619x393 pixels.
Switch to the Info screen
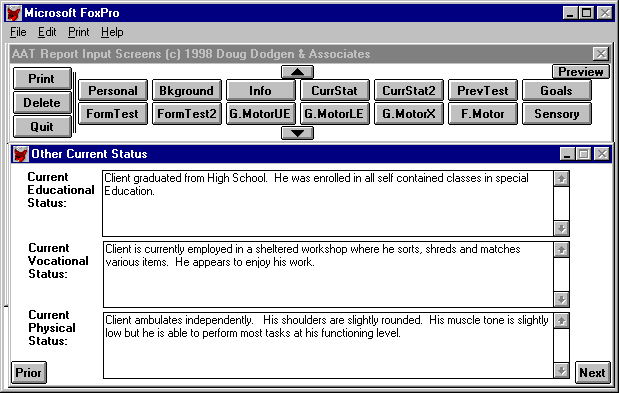(261, 90)
